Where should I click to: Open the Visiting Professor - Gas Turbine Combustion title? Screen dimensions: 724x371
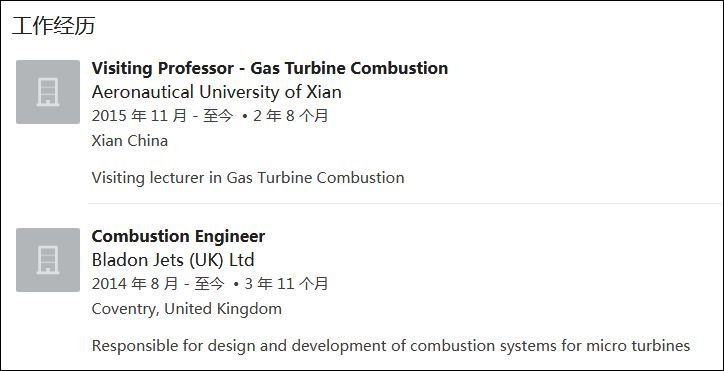coord(270,68)
